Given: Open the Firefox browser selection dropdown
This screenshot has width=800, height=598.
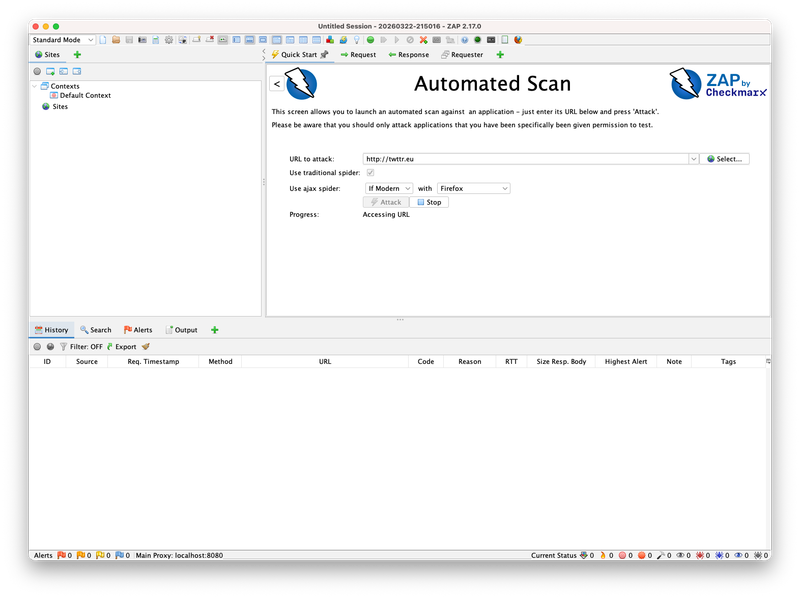Looking at the screenshot, I should click(x=474, y=188).
